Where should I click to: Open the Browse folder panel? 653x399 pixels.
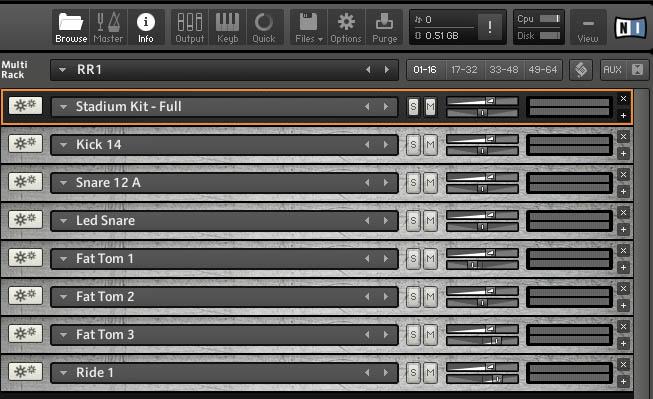coord(71,27)
